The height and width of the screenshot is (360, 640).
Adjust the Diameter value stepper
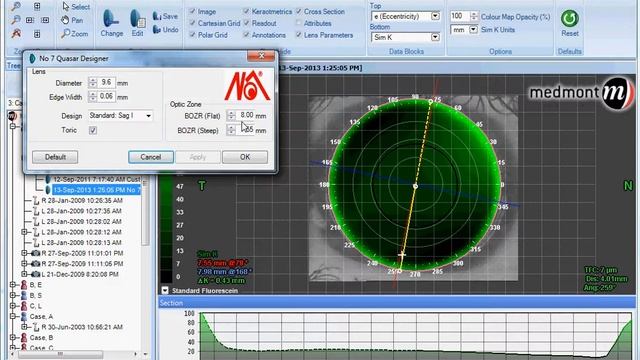click(x=93, y=82)
